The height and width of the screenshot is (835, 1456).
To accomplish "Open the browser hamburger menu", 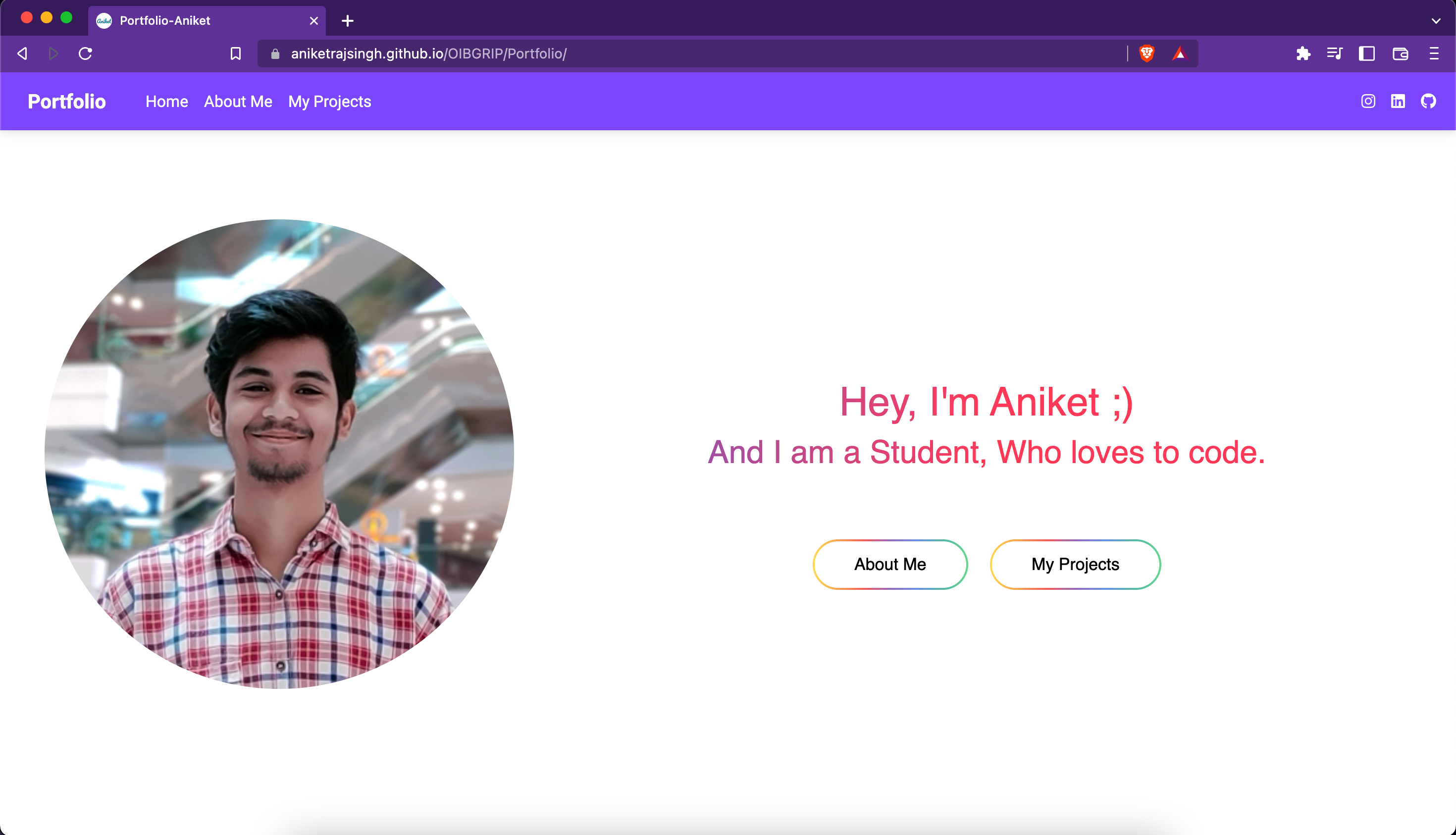I will click(x=1434, y=53).
